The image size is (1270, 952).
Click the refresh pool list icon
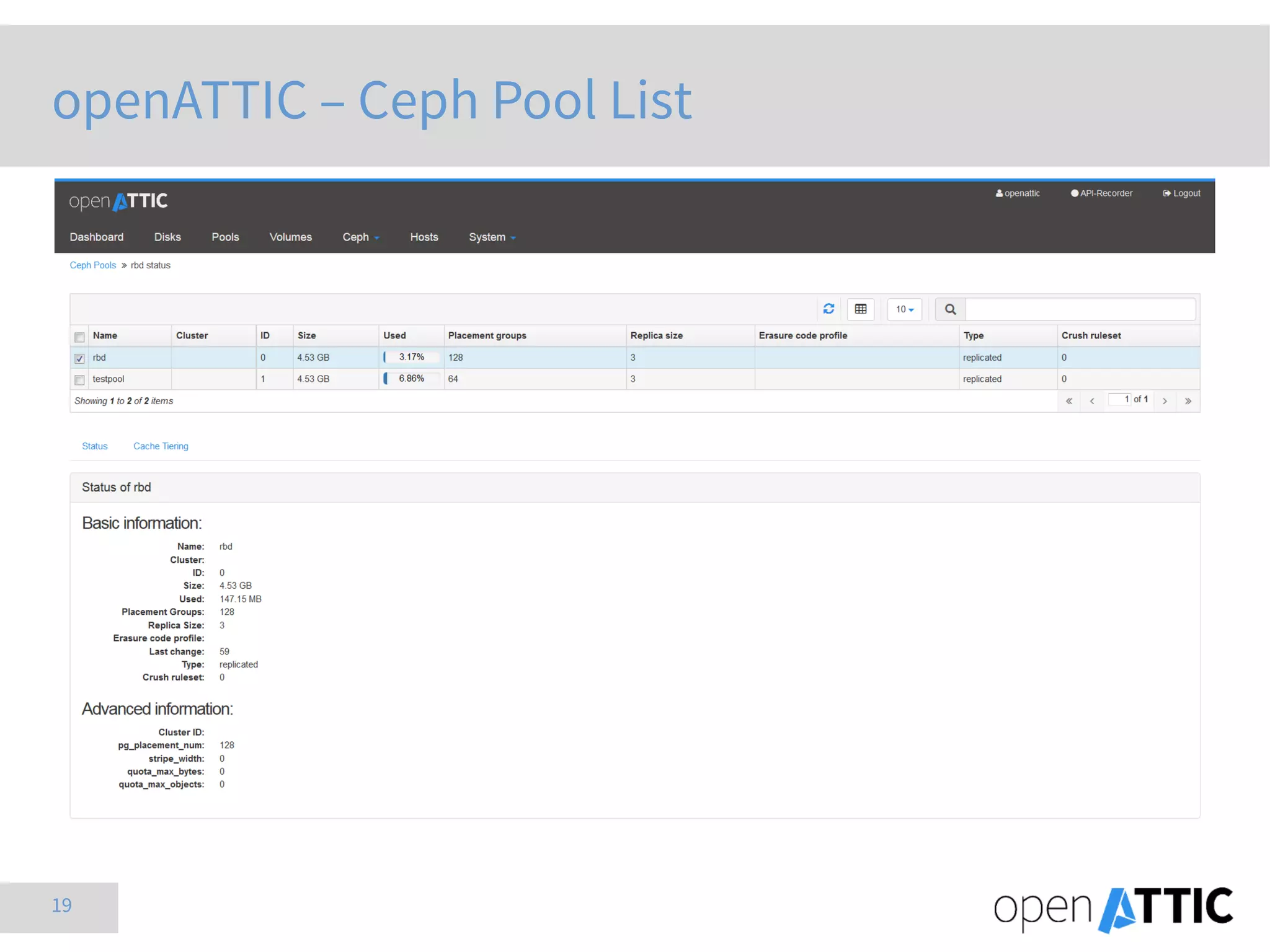828,309
